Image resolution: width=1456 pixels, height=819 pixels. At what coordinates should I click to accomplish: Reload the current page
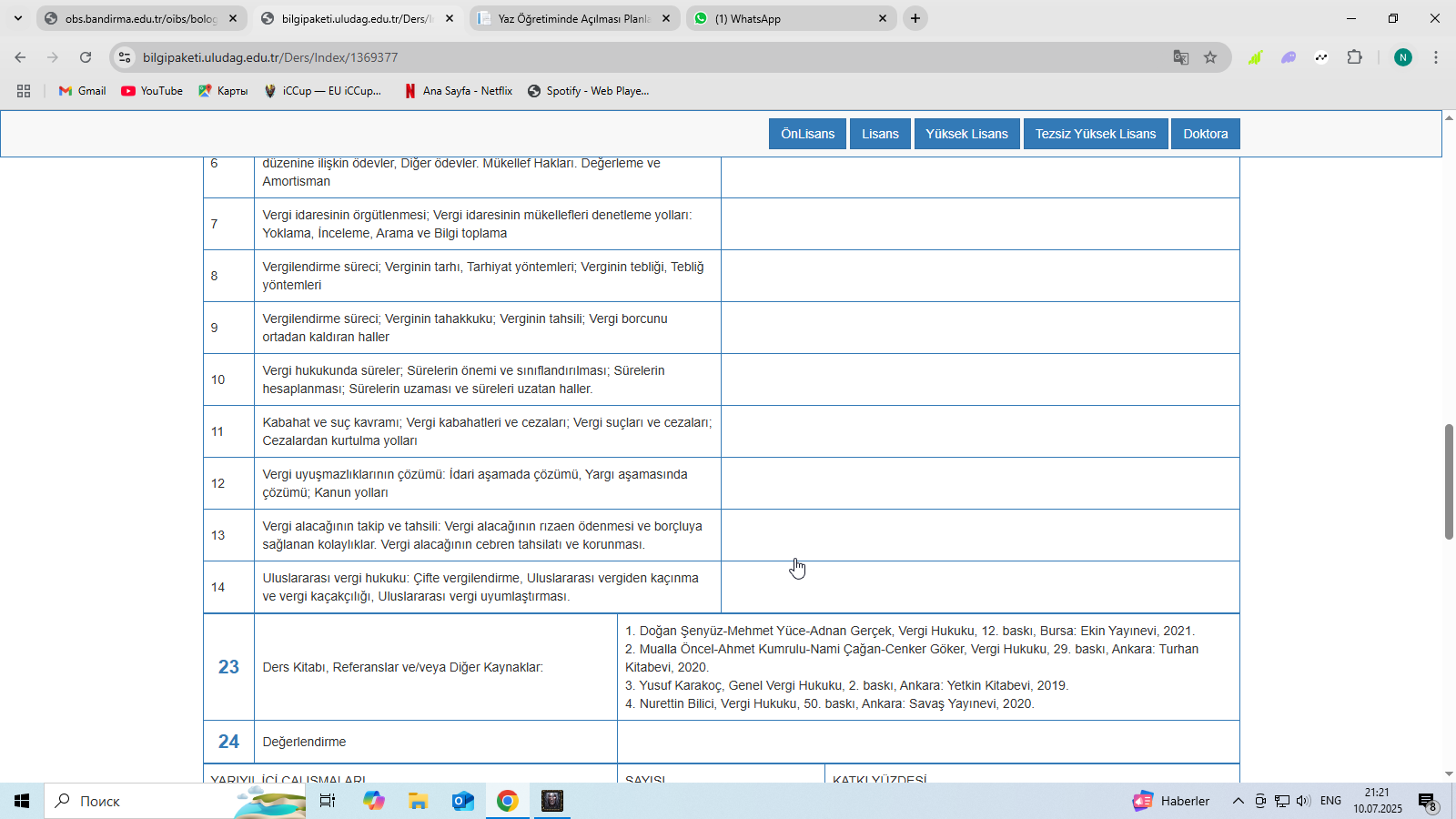pyautogui.click(x=86, y=57)
